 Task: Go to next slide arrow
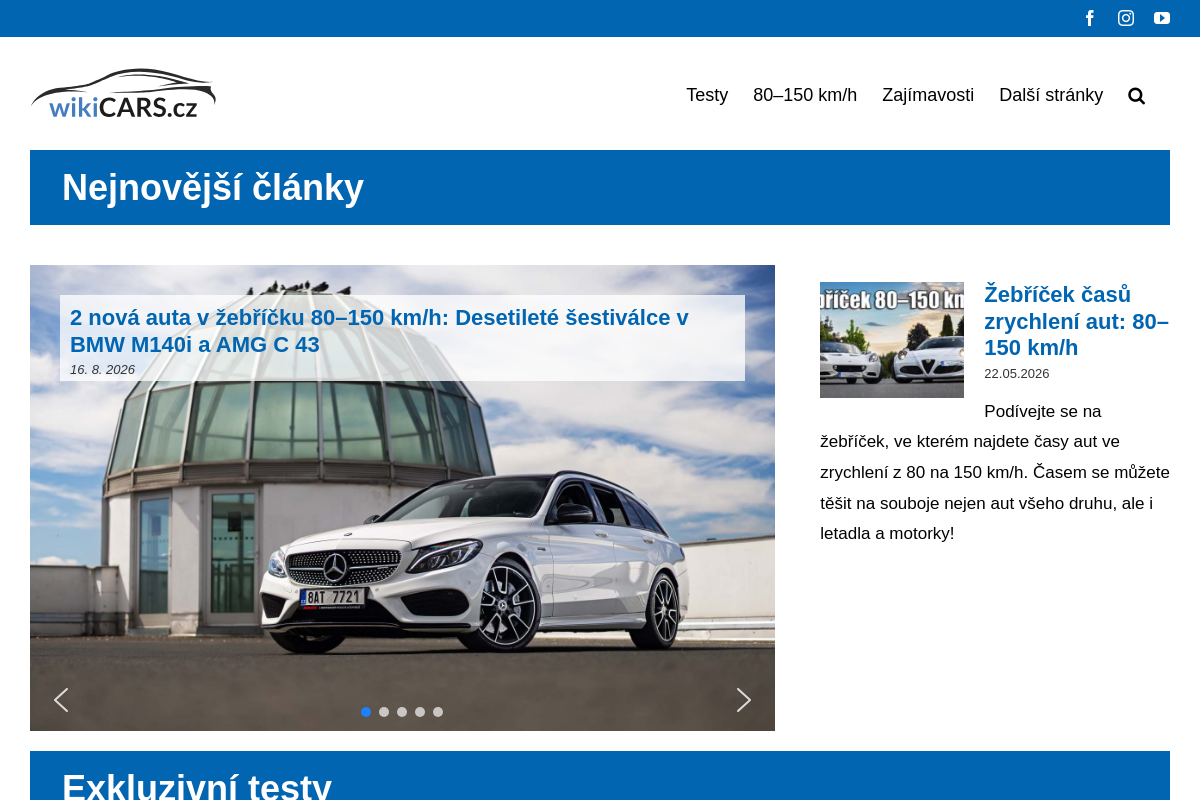744,700
